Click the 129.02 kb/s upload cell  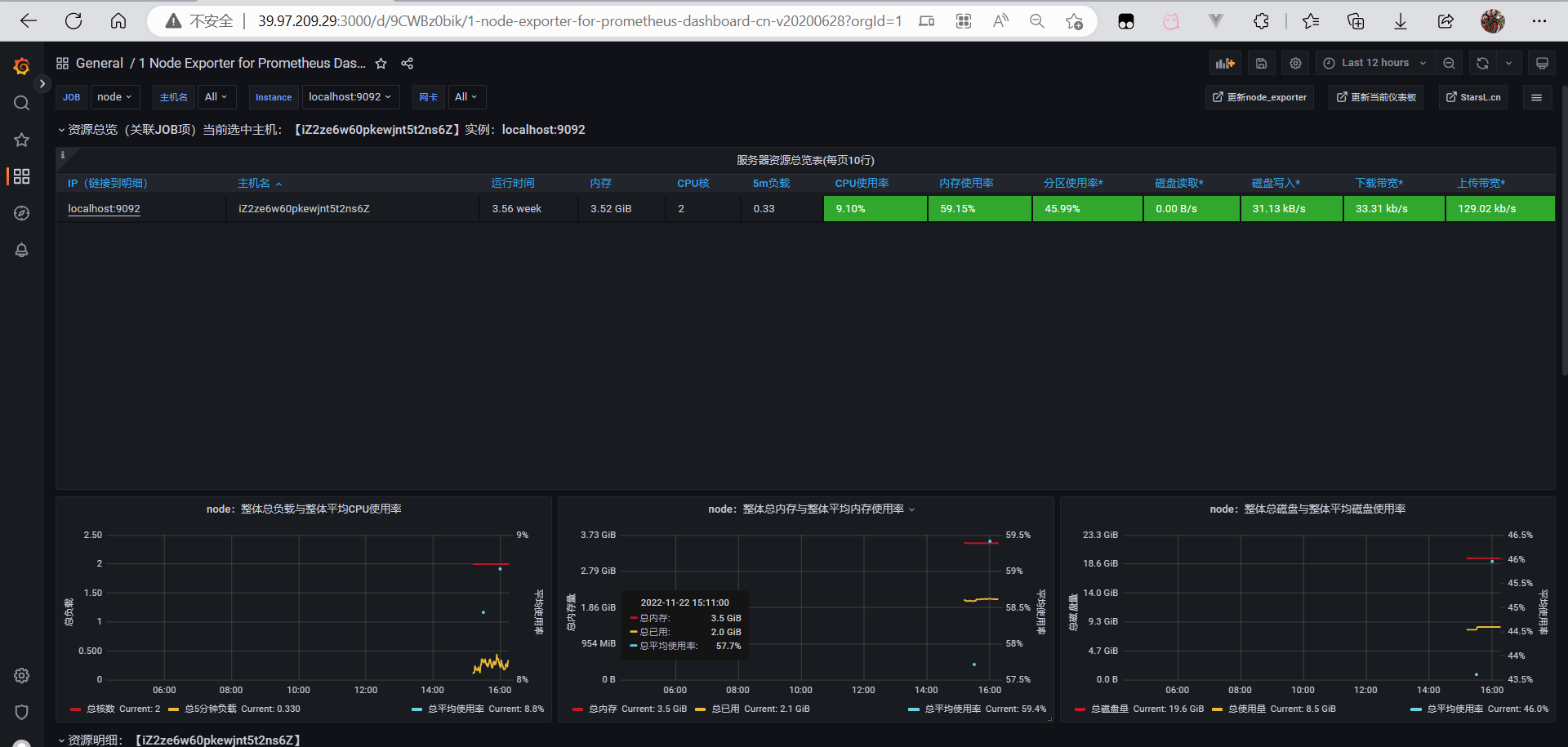click(x=1500, y=209)
